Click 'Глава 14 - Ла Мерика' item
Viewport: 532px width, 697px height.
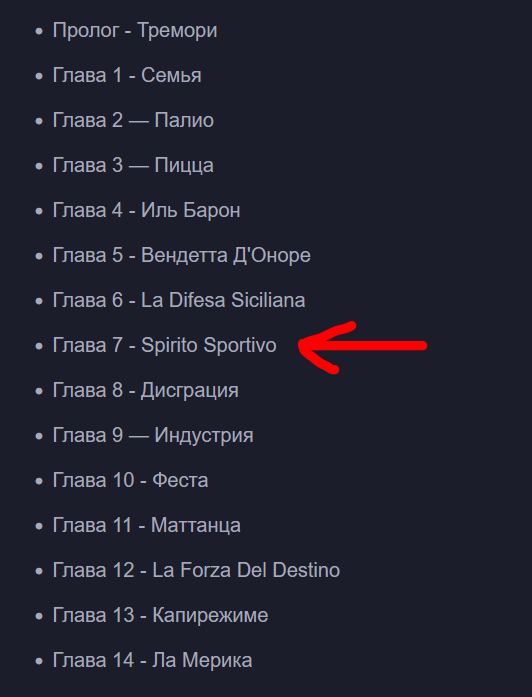(152, 660)
